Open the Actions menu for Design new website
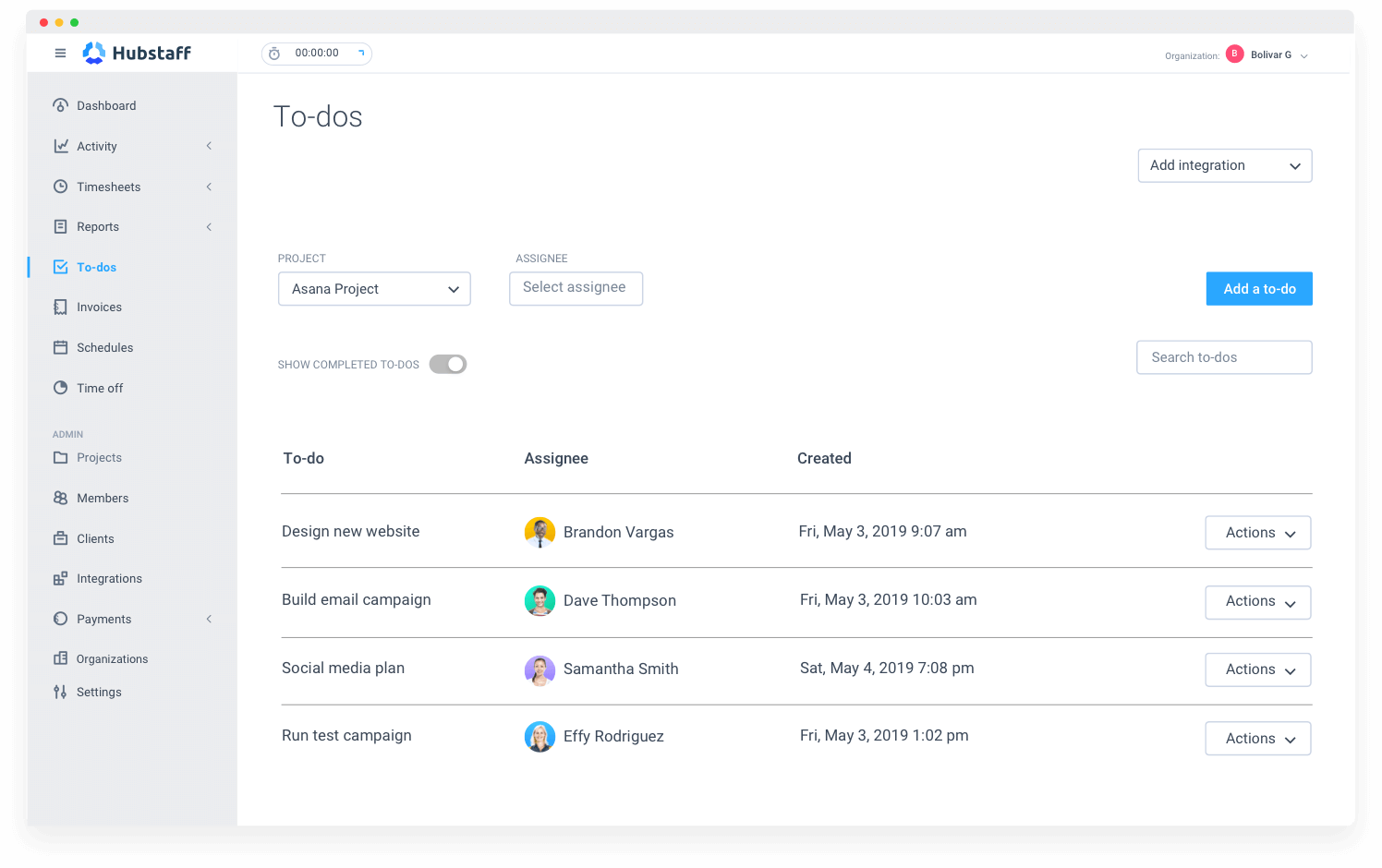Screen dimensions: 1382x868 [1257, 532]
